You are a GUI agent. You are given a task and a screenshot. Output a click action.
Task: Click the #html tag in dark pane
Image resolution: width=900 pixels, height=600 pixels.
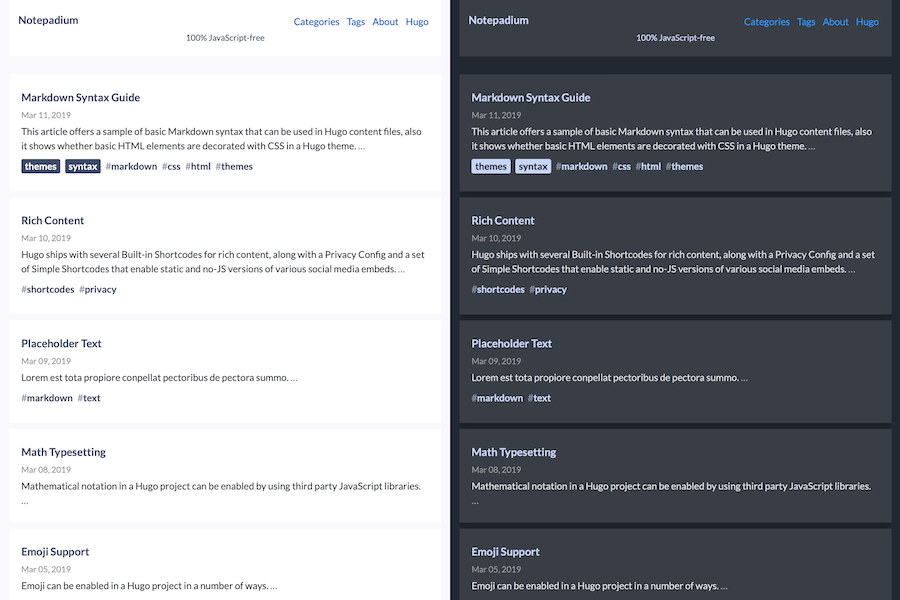click(x=648, y=167)
